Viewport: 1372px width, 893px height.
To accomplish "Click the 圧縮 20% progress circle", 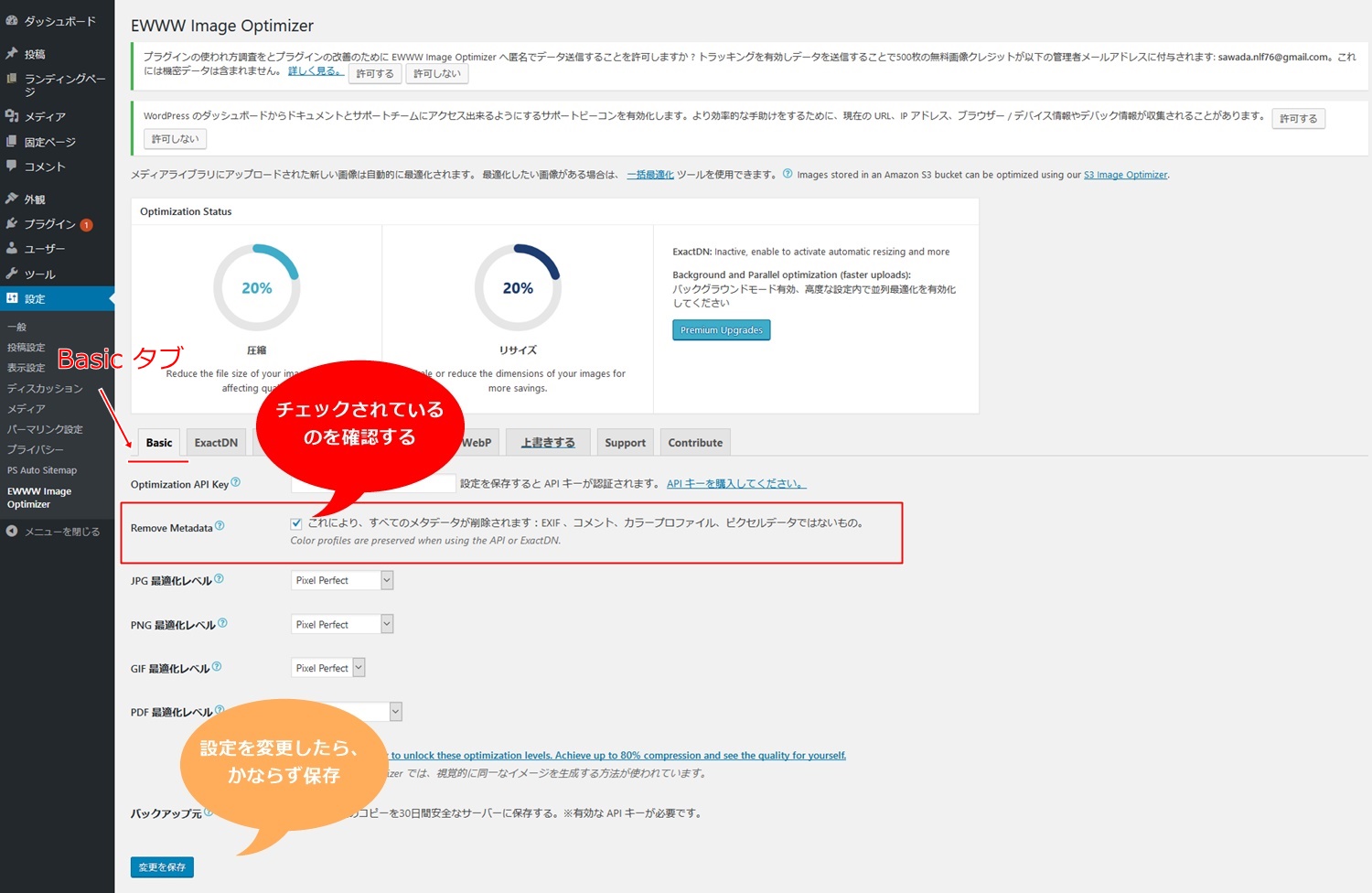I will 256,287.
